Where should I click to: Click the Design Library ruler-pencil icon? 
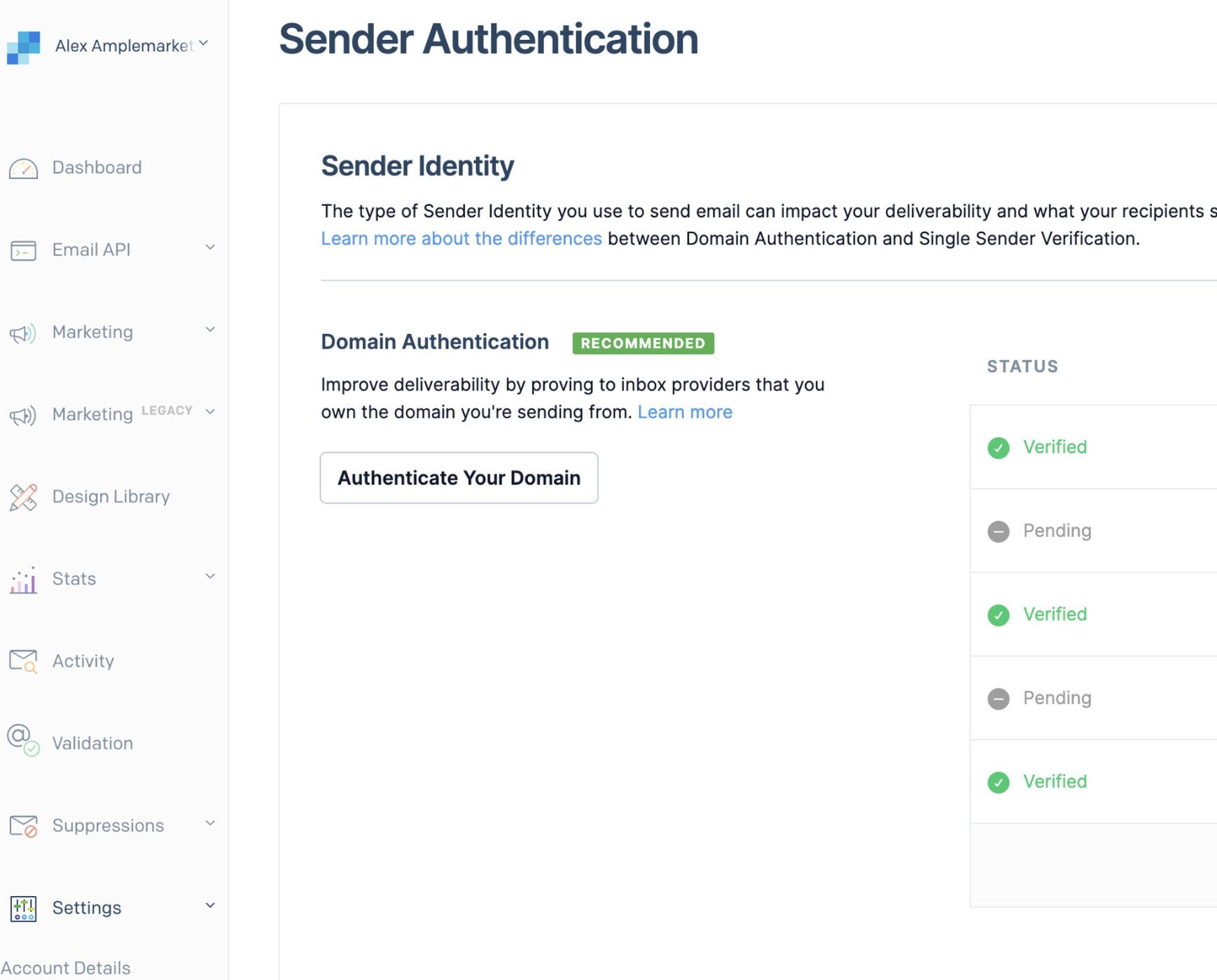(x=23, y=497)
